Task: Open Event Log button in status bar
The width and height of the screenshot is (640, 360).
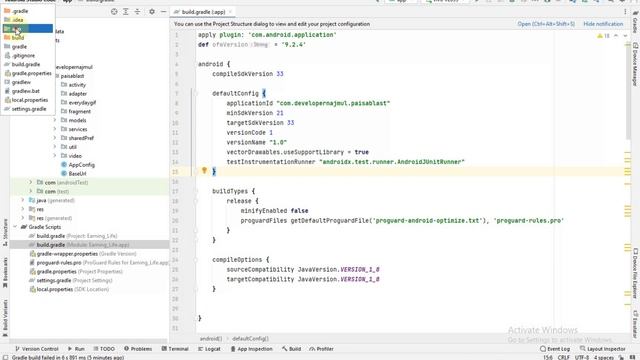Action: (555, 349)
